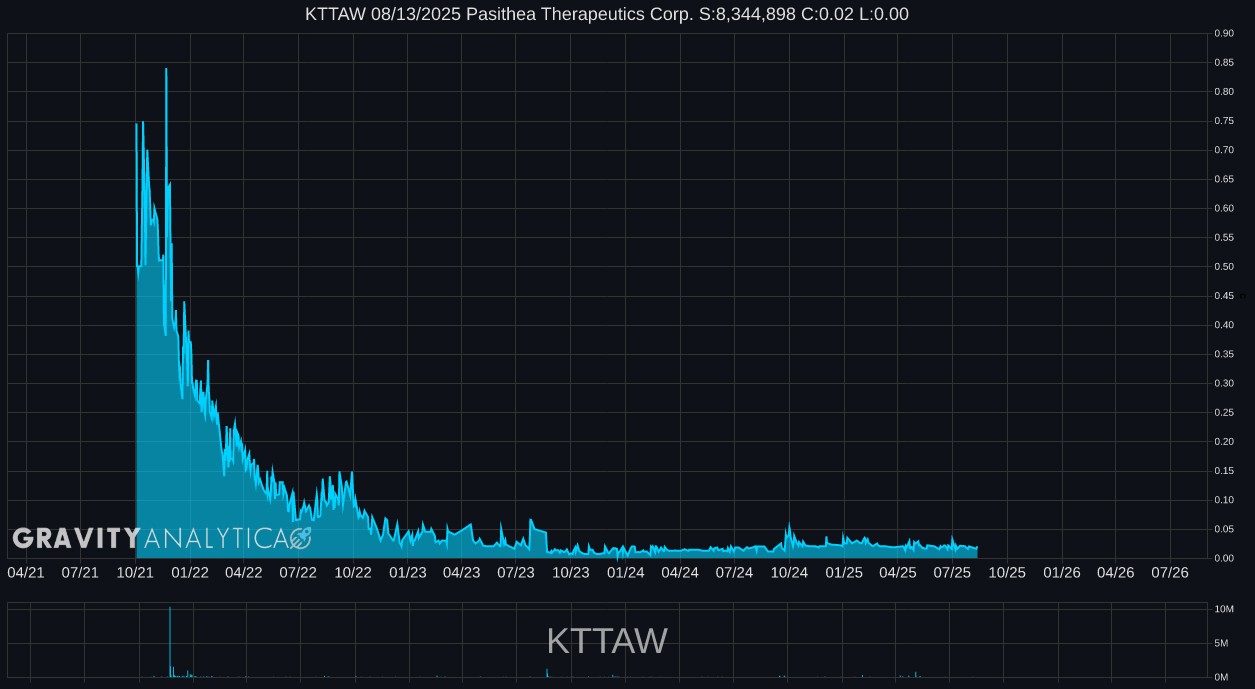Viewport: 1255px width, 689px height.
Task: Click the 0.90 price axis label
Action: [x=1224, y=33]
